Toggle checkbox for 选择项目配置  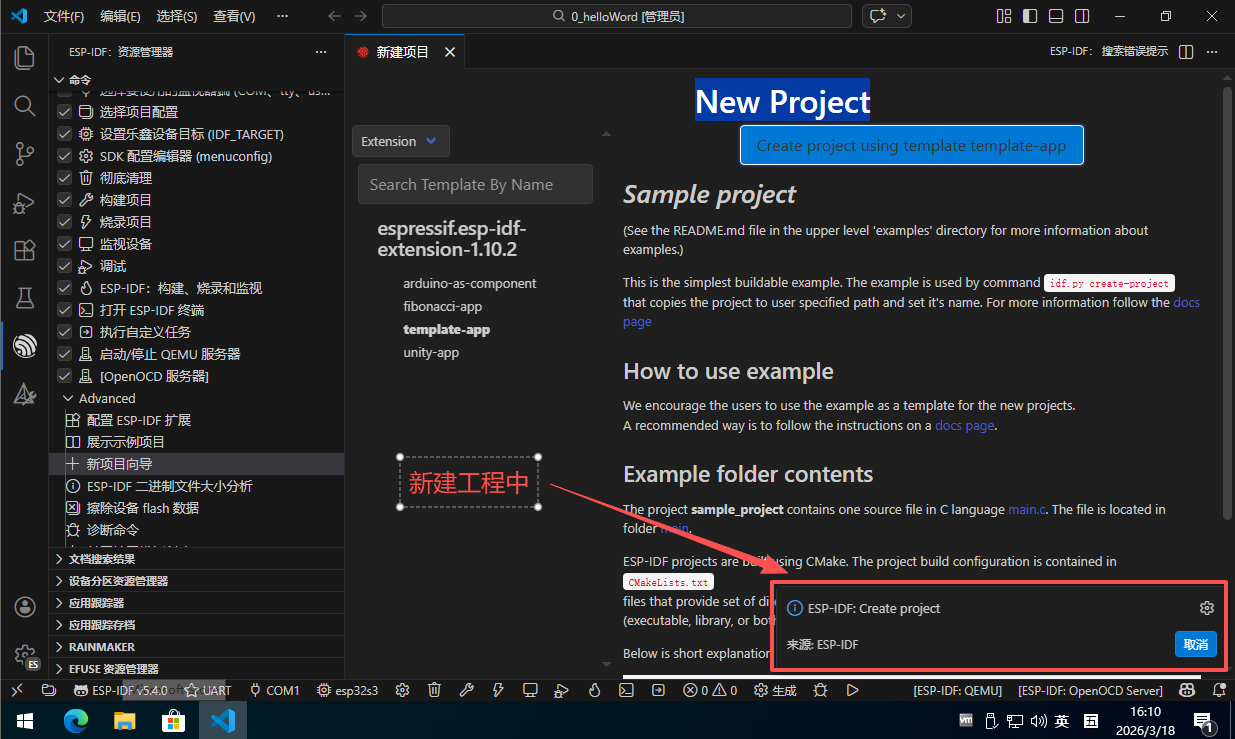click(x=65, y=112)
